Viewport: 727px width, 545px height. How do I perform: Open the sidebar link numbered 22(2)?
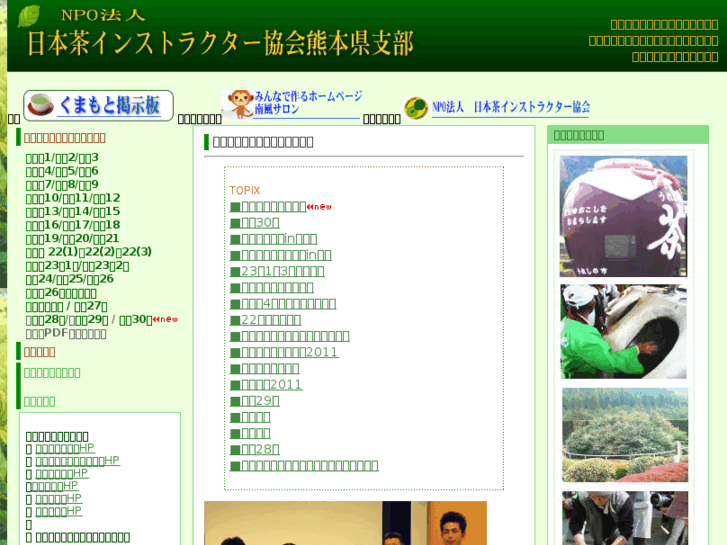point(98,252)
